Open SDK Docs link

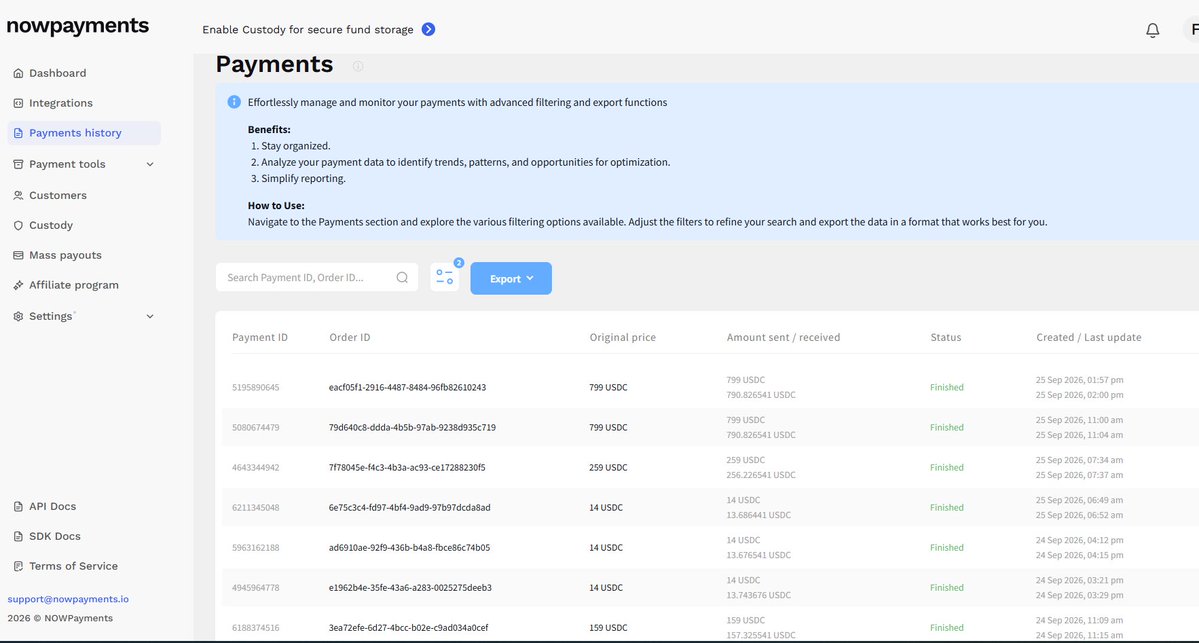tap(54, 537)
